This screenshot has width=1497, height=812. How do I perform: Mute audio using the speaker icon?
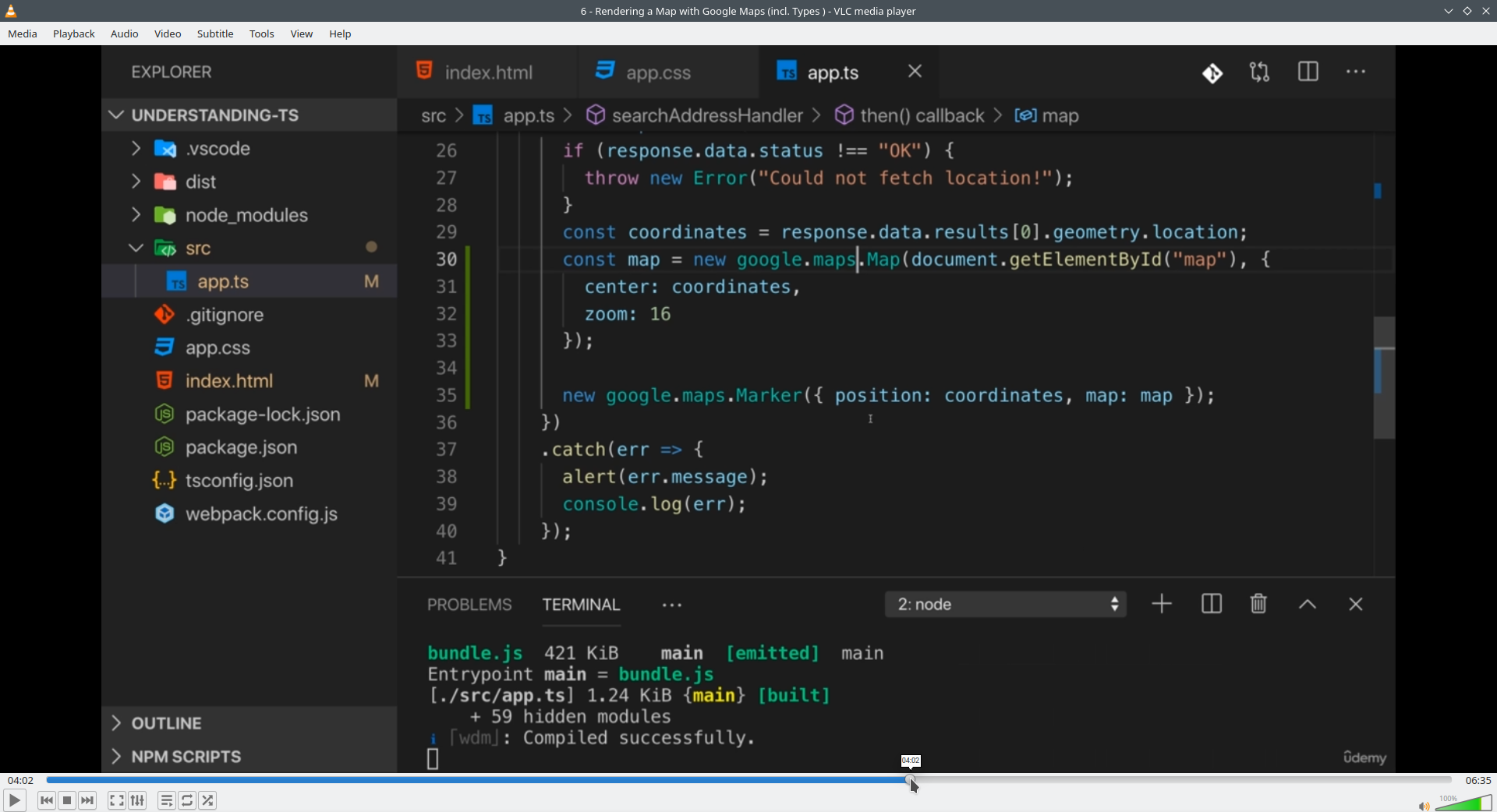click(x=1424, y=806)
